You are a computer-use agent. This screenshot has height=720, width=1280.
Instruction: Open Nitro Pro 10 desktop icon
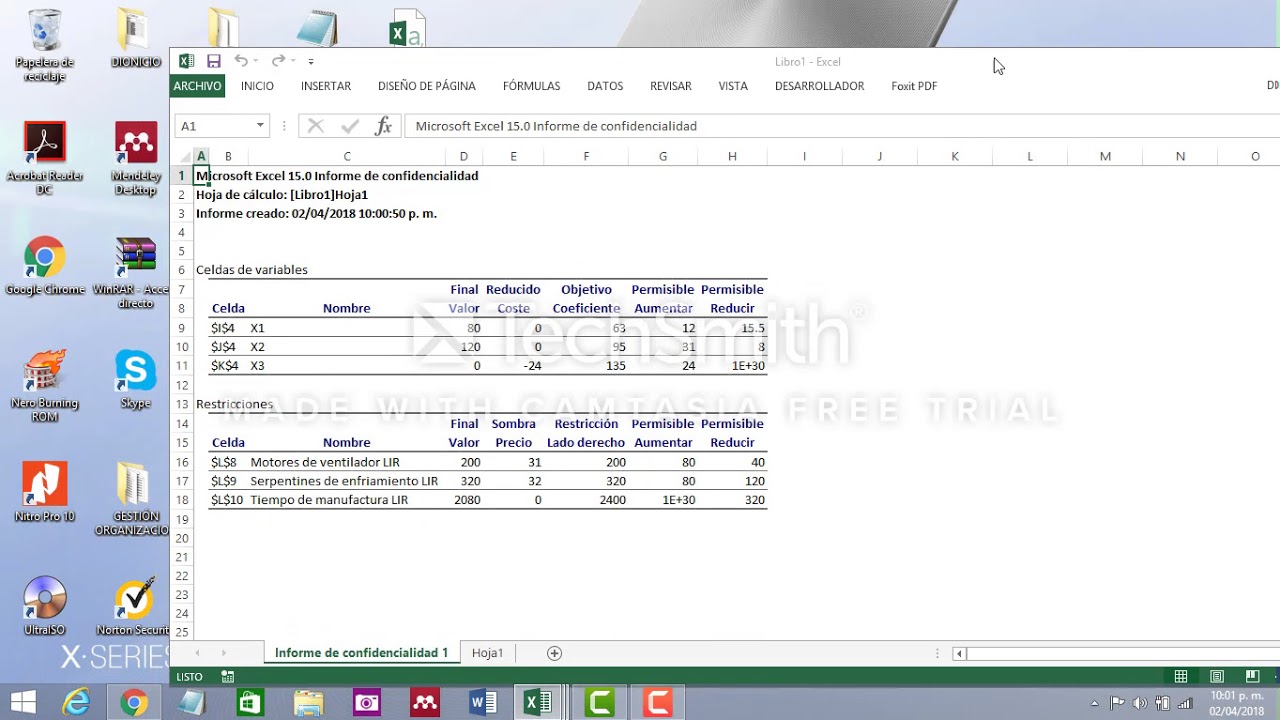point(45,492)
